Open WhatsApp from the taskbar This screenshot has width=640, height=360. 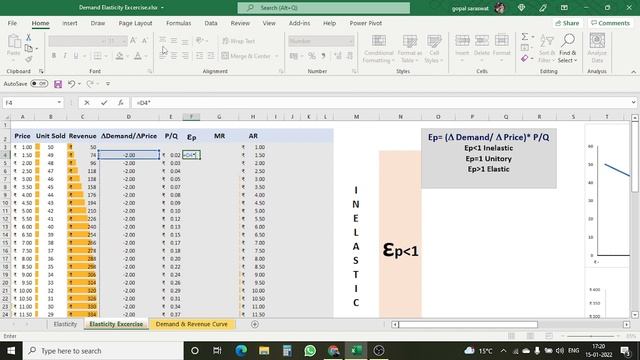pos(310,351)
